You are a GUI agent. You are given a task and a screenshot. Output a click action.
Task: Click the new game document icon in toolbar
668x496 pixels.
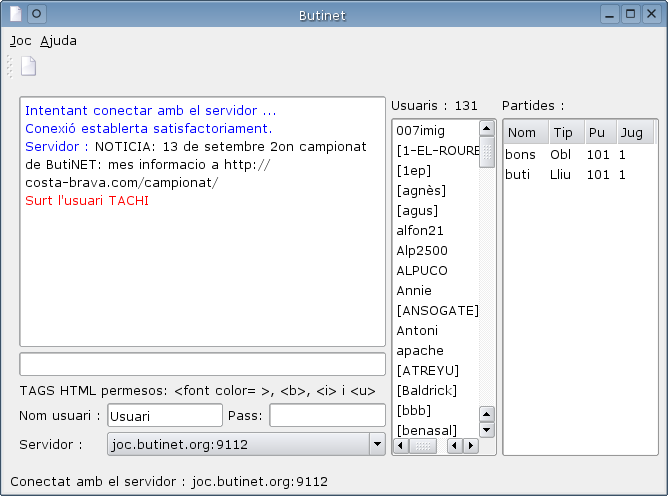tap(29, 66)
